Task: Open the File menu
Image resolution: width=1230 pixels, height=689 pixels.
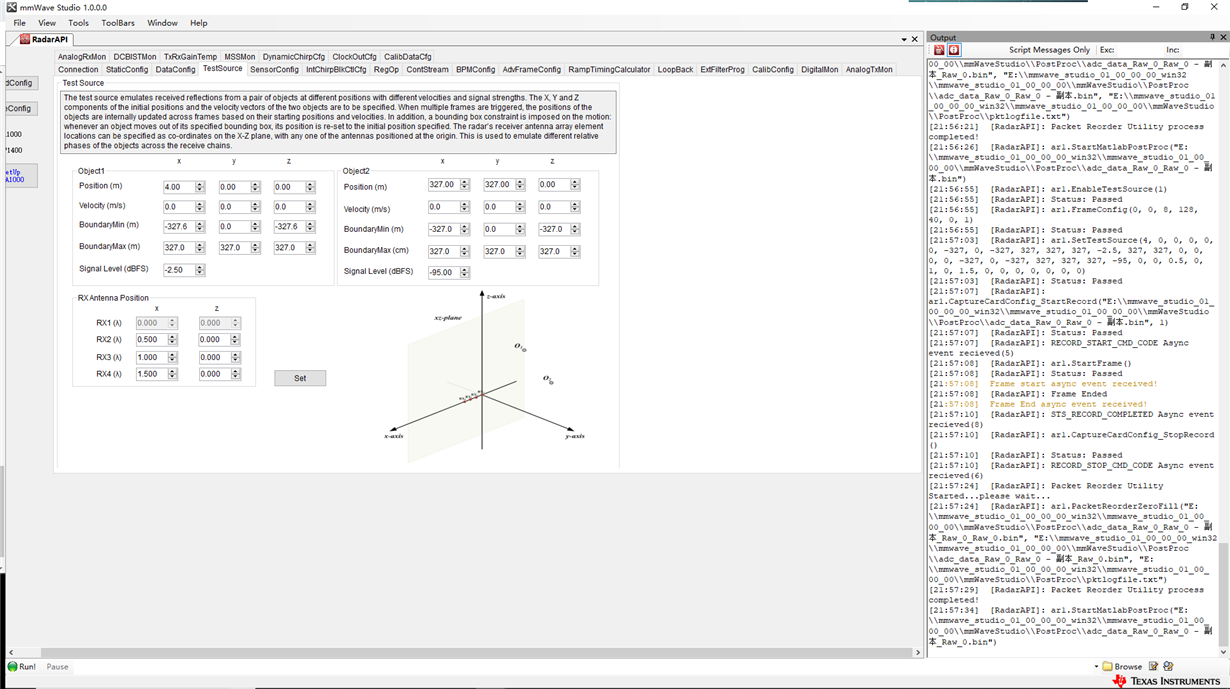Action: (20, 23)
